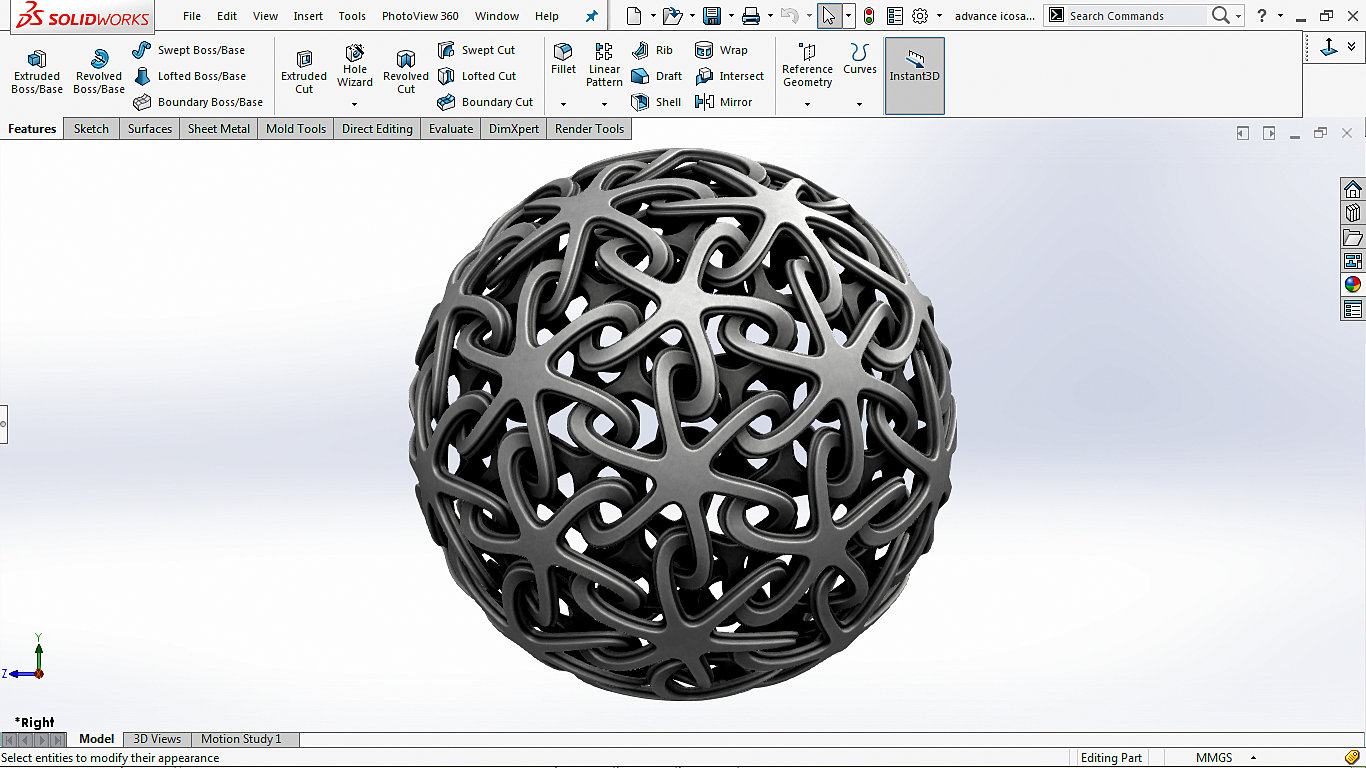This screenshot has width=1366, height=768.
Task: Click the Print icon
Action: (x=751, y=16)
